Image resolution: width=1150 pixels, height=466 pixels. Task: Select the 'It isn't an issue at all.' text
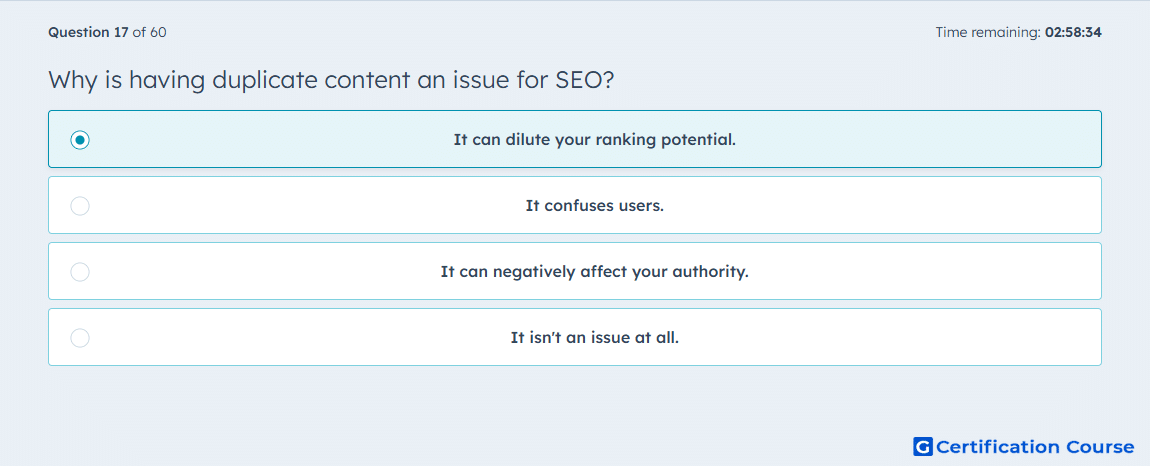pyautogui.click(x=595, y=338)
